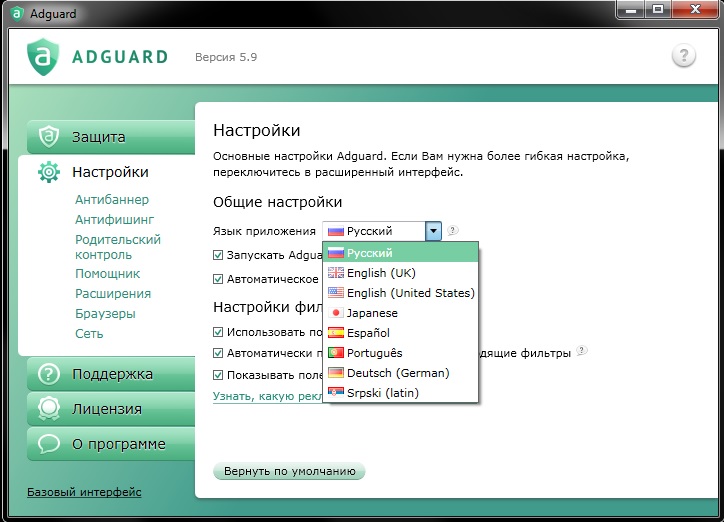724x522 pixels.
Task: Click the Russian flag in the dropdown list
Action: (336, 253)
